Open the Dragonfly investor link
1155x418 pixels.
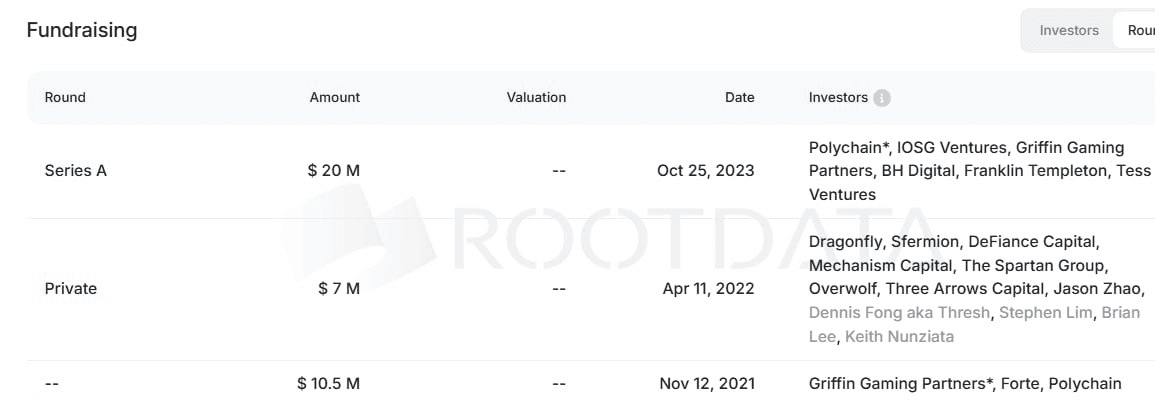click(845, 242)
